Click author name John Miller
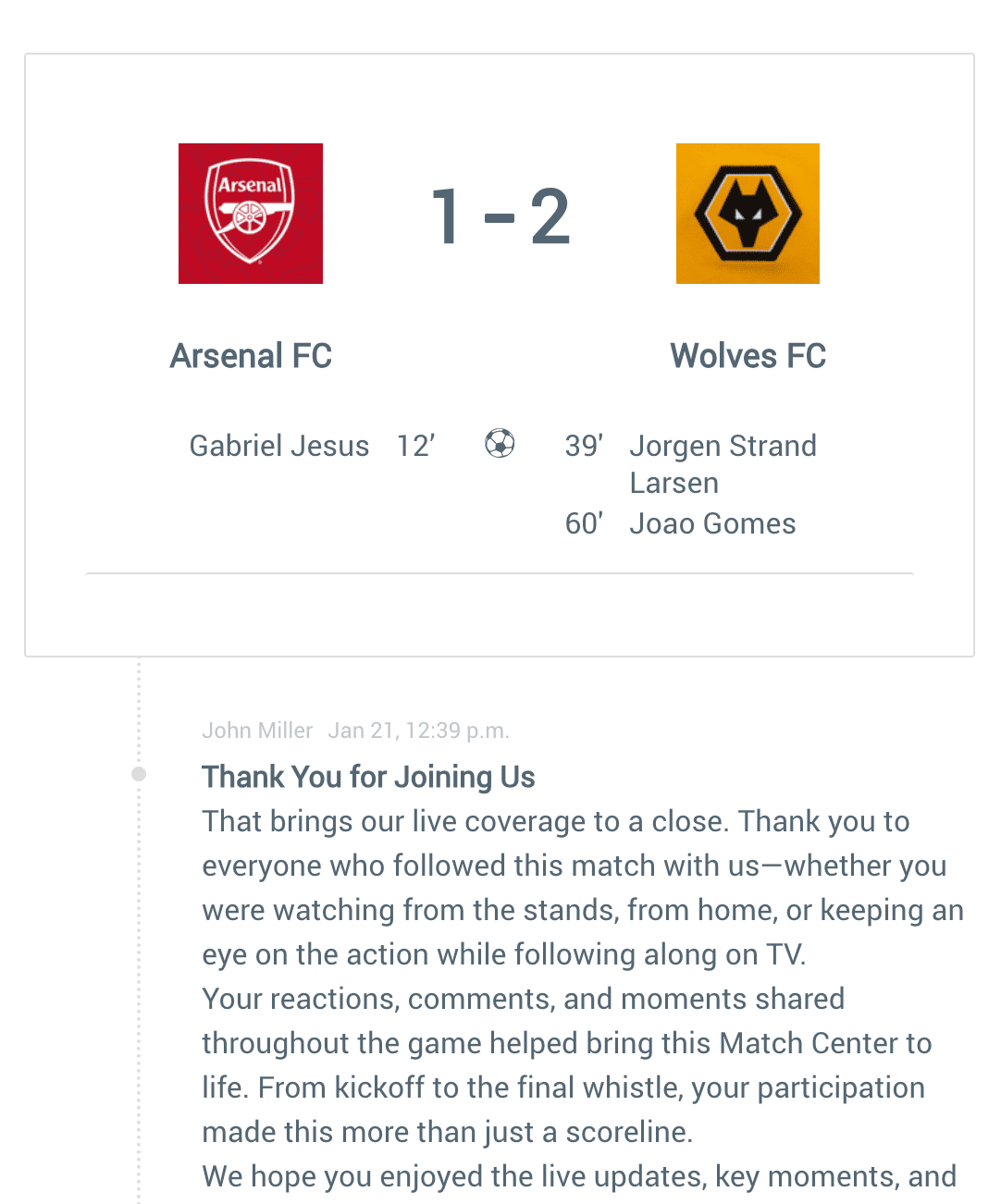The height and width of the screenshot is (1204, 1001). click(257, 731)
